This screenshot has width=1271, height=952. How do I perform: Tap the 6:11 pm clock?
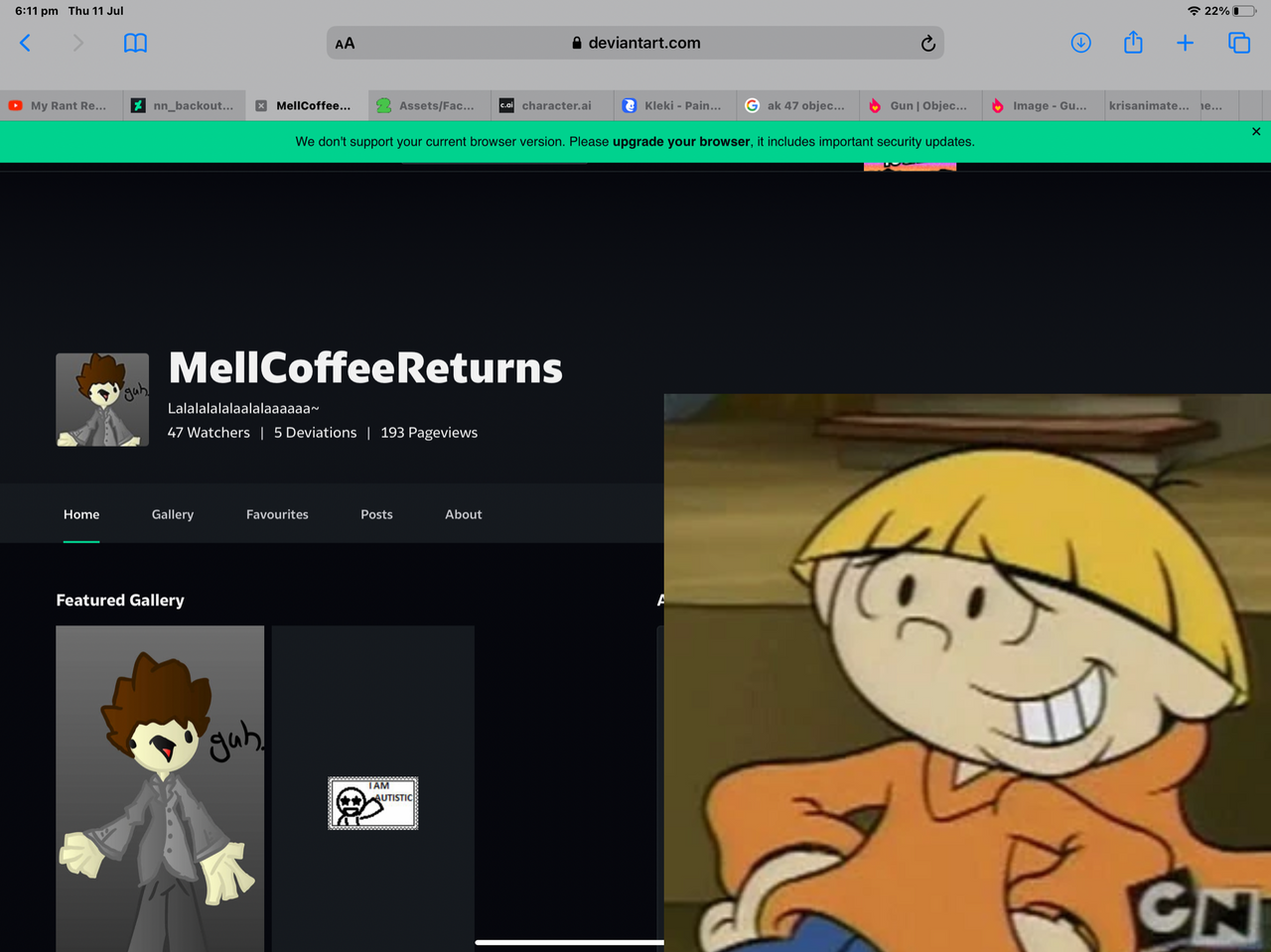[x=37, y=11]
